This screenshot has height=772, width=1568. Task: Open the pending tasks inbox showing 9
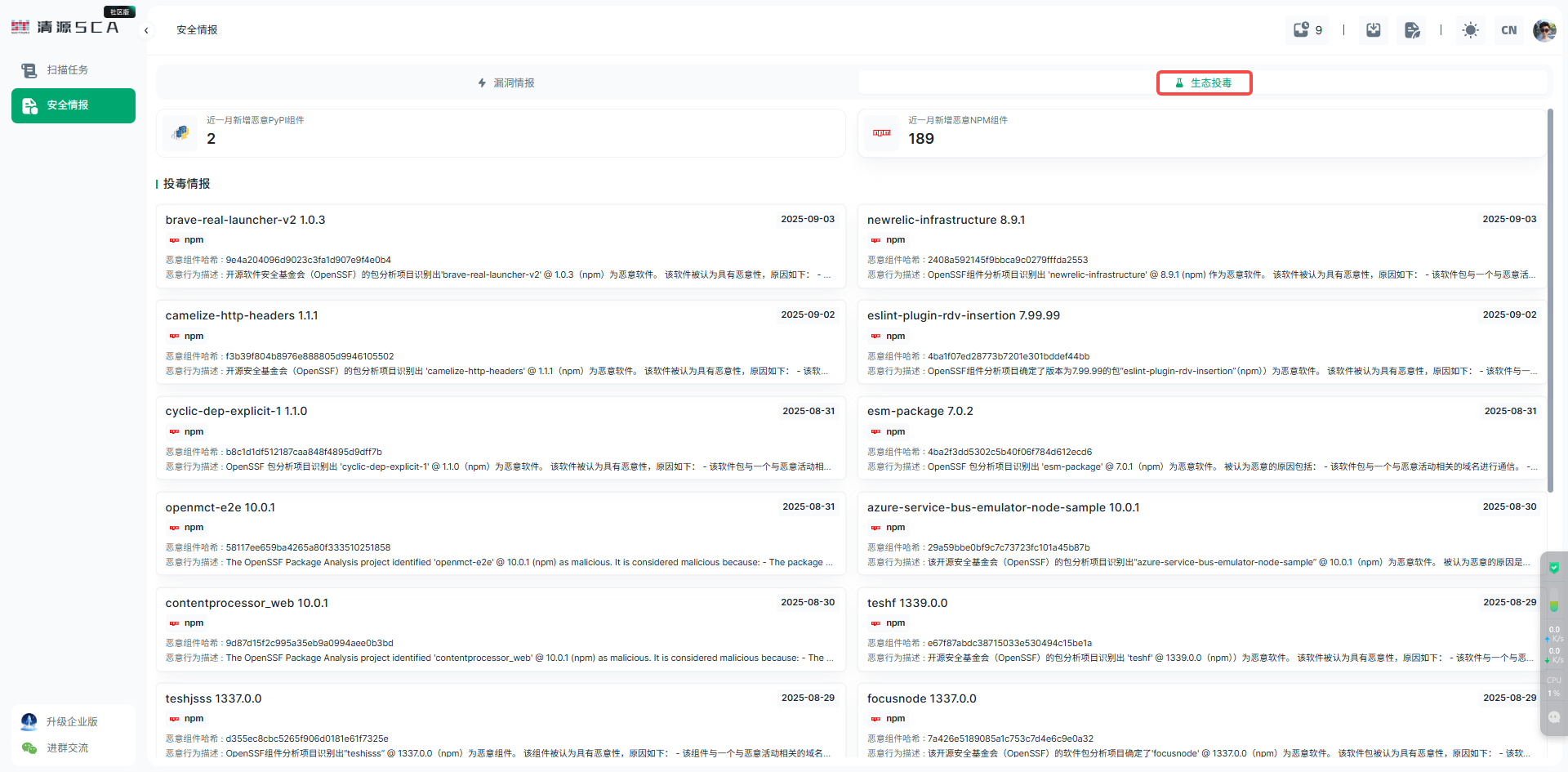pyautogui.click(x=1307, y=30)
